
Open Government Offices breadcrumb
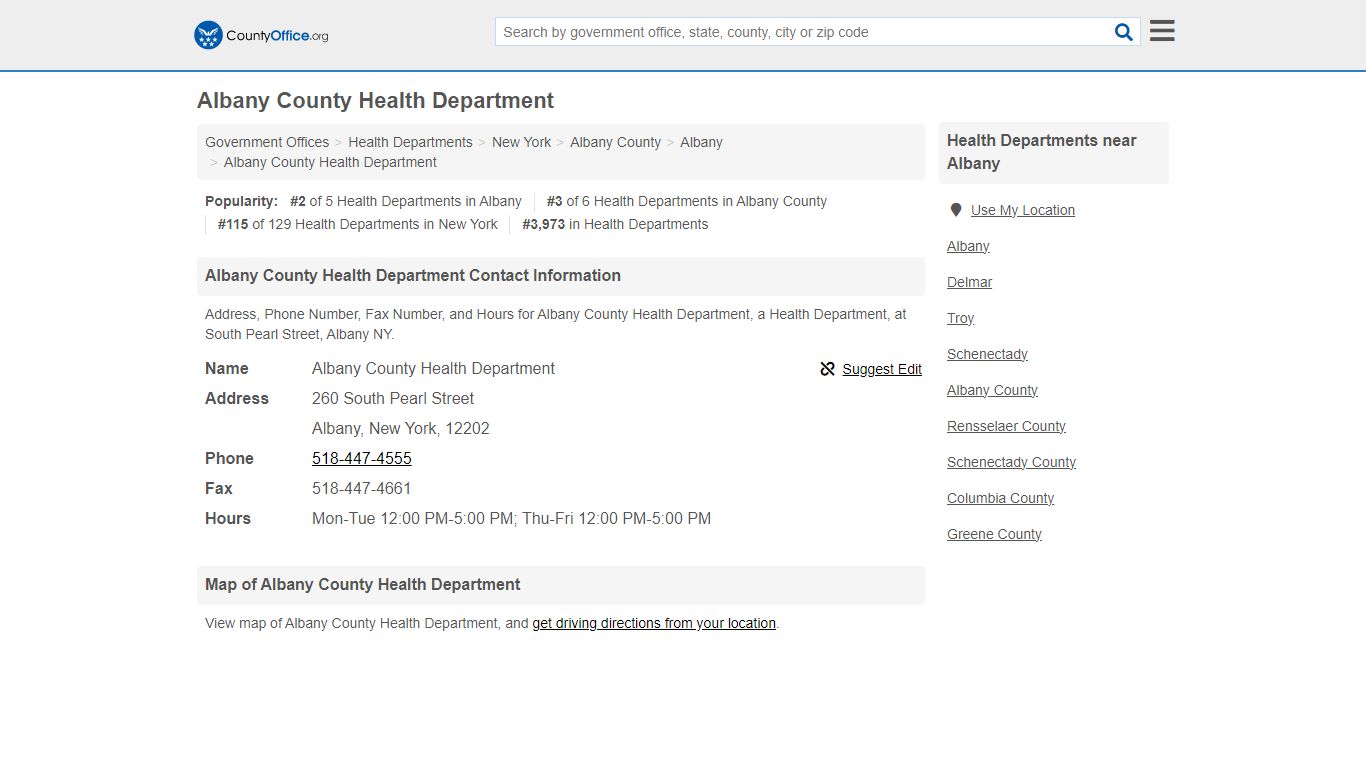click(267, 142)
